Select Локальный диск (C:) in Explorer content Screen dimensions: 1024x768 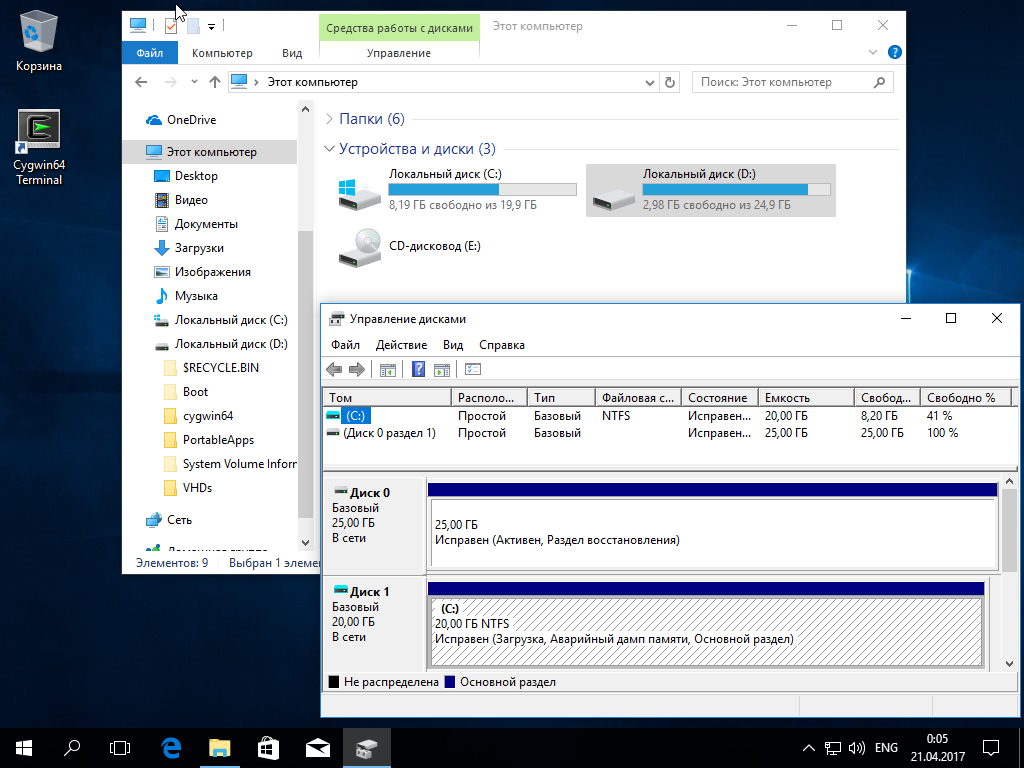point(456,190)
